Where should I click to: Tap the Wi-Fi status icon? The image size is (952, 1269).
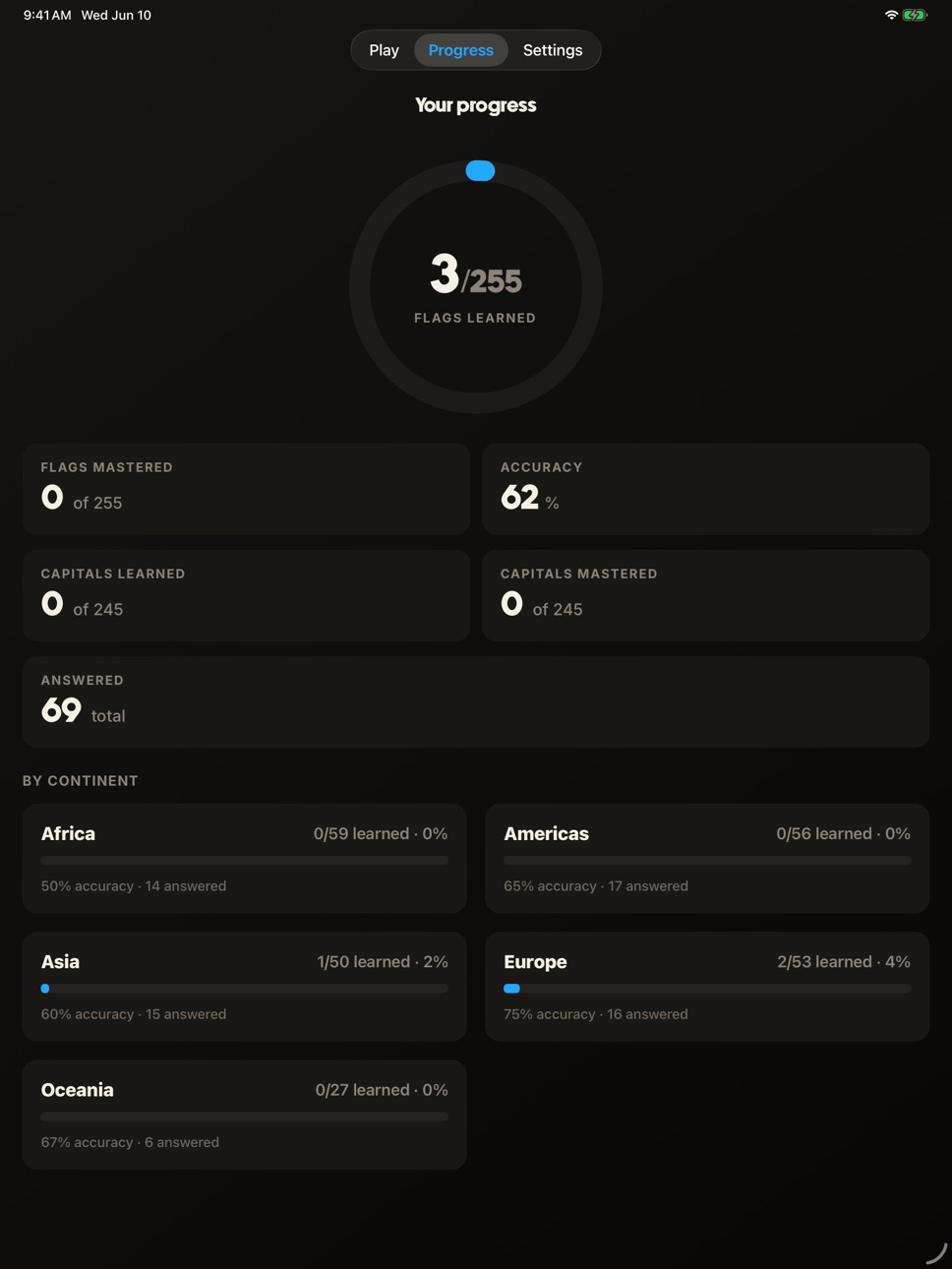(x=891, y=15)
